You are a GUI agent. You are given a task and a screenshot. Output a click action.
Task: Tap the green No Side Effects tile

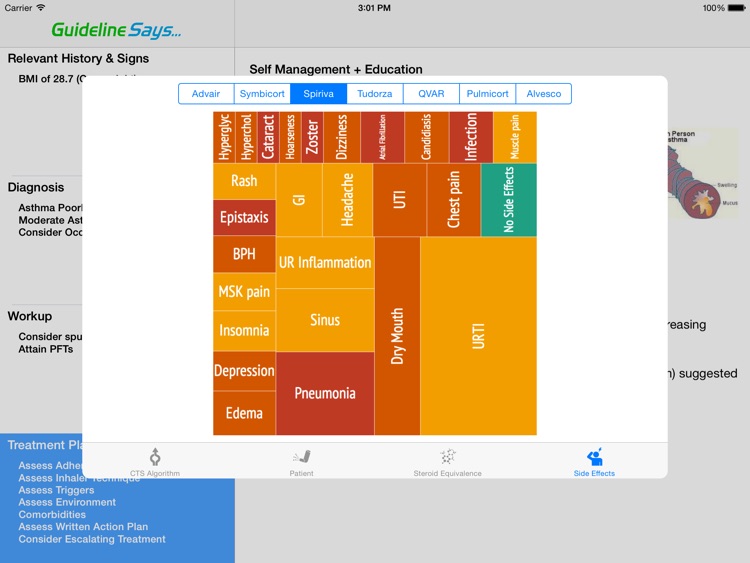click(509, 200)
